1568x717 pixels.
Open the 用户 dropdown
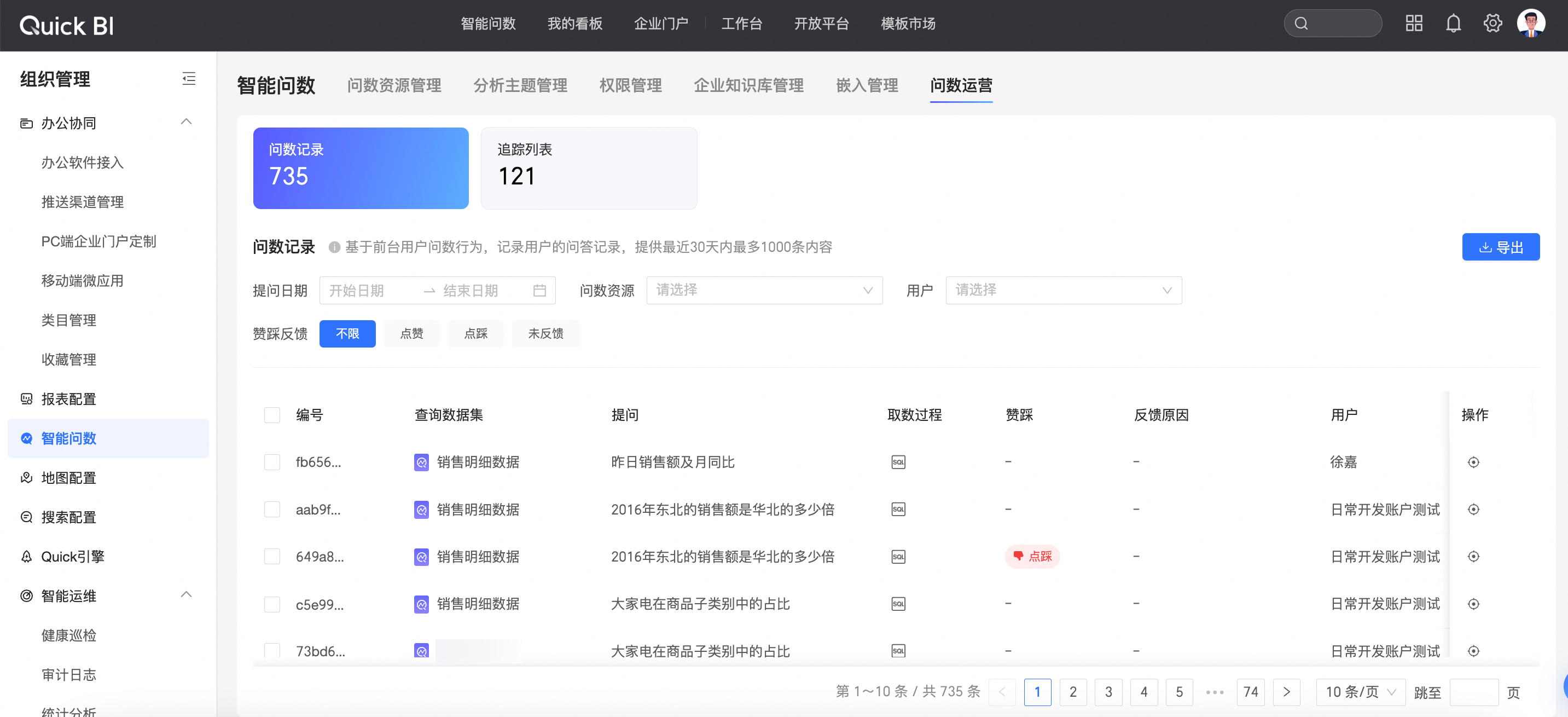click(1064, 291)
